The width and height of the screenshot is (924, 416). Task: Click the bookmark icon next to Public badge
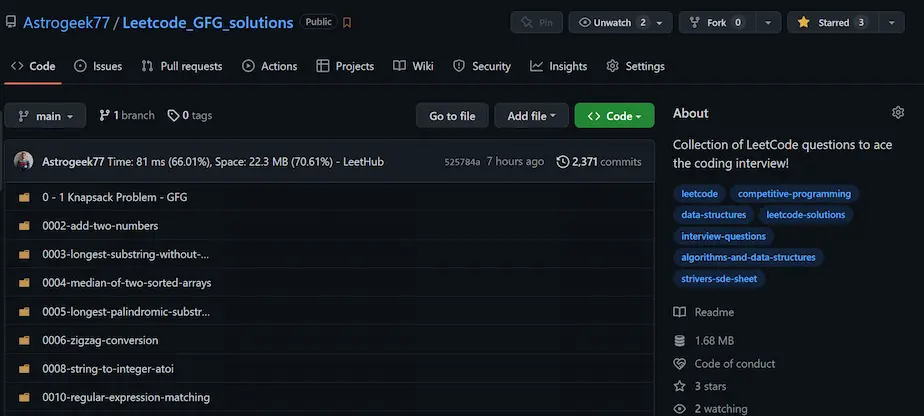347,23
